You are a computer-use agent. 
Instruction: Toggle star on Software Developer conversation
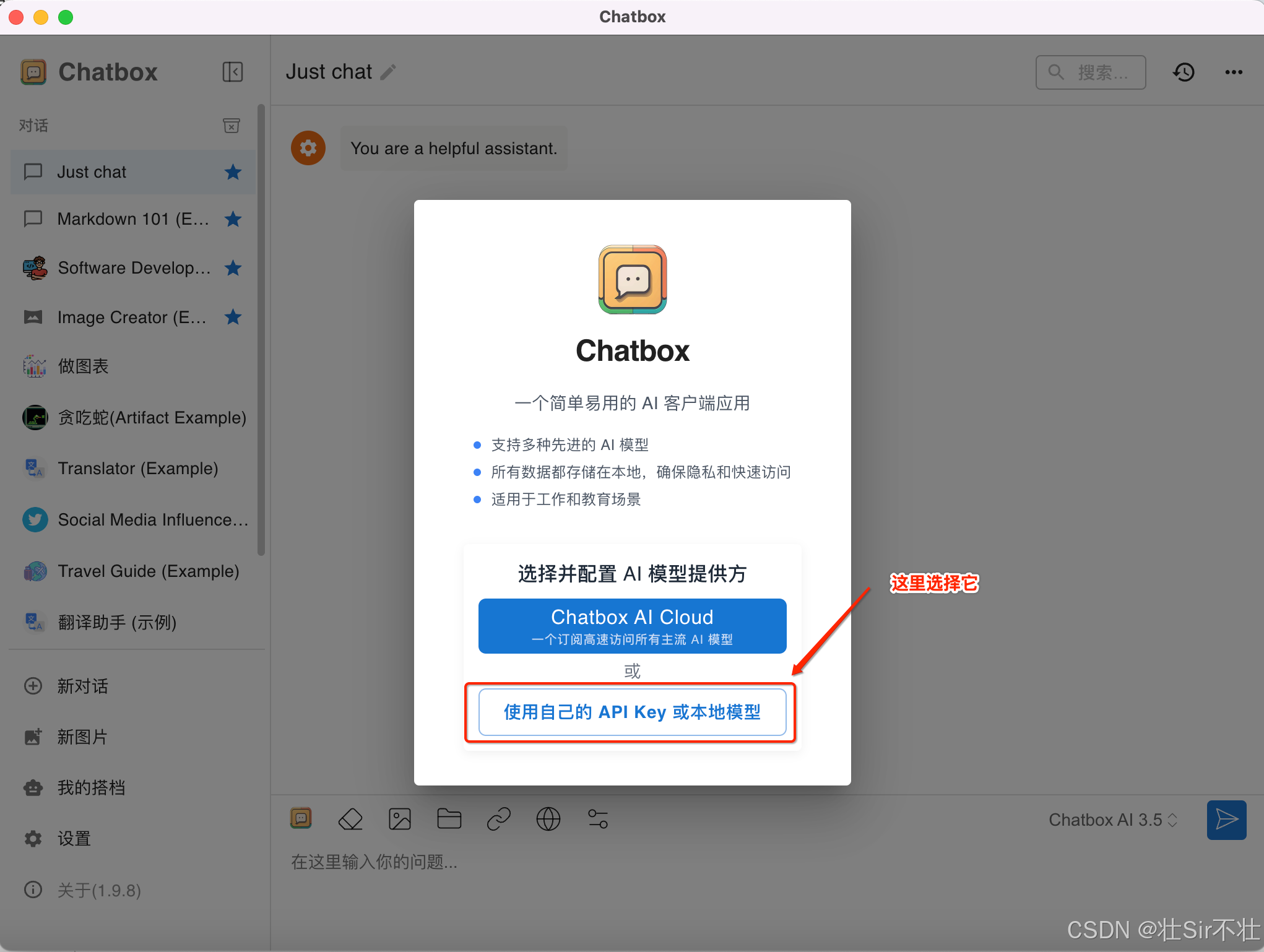[x=233, y=267]
